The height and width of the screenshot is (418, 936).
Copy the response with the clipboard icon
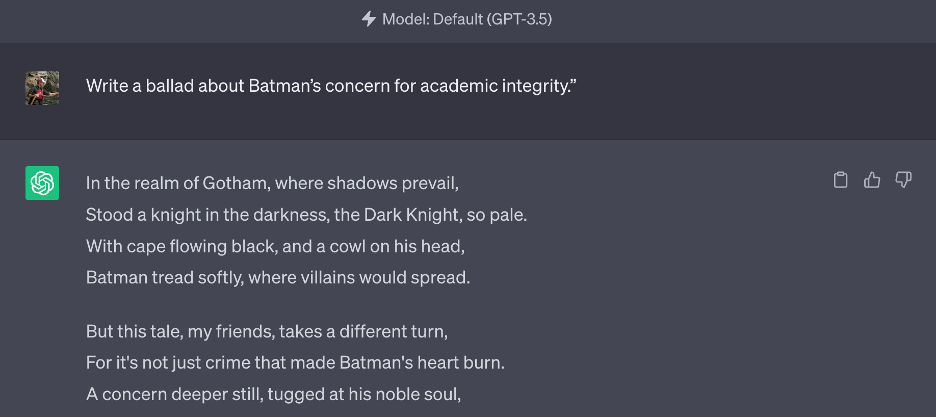tap(841, 180)
